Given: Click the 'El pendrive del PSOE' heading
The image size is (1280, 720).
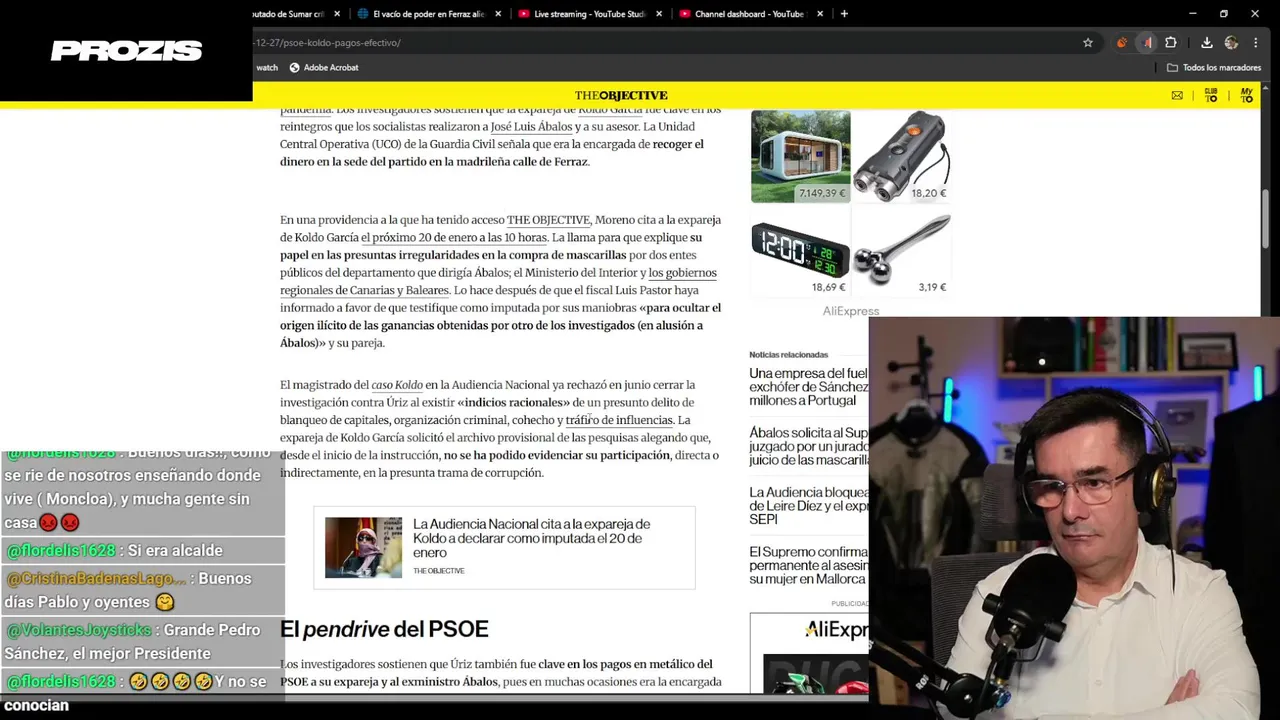Looking at the screenshot, I should (x=384, y=629).
